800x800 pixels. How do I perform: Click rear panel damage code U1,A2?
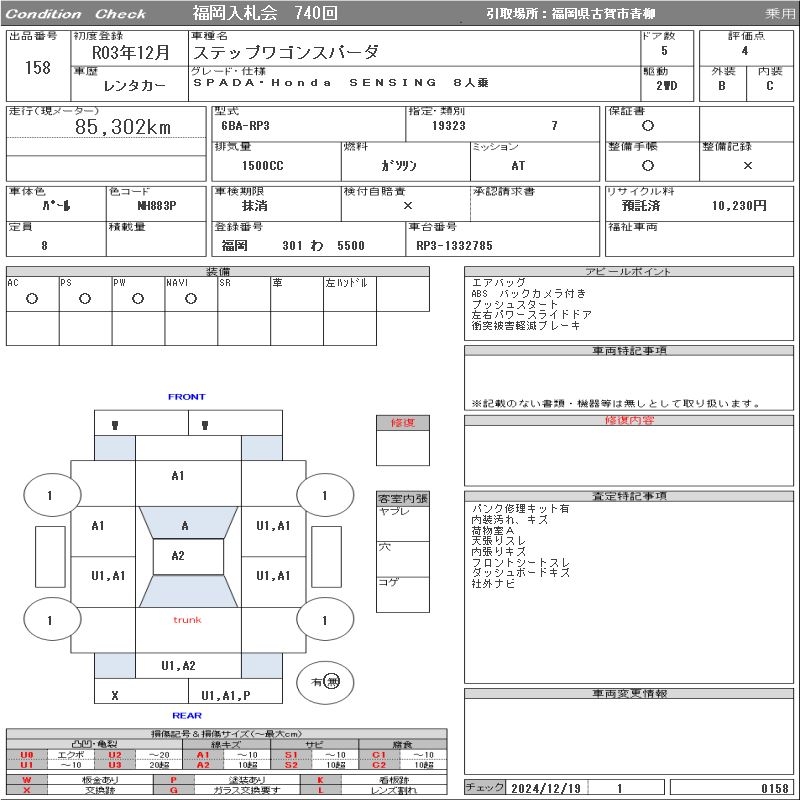tap(178, 666)
